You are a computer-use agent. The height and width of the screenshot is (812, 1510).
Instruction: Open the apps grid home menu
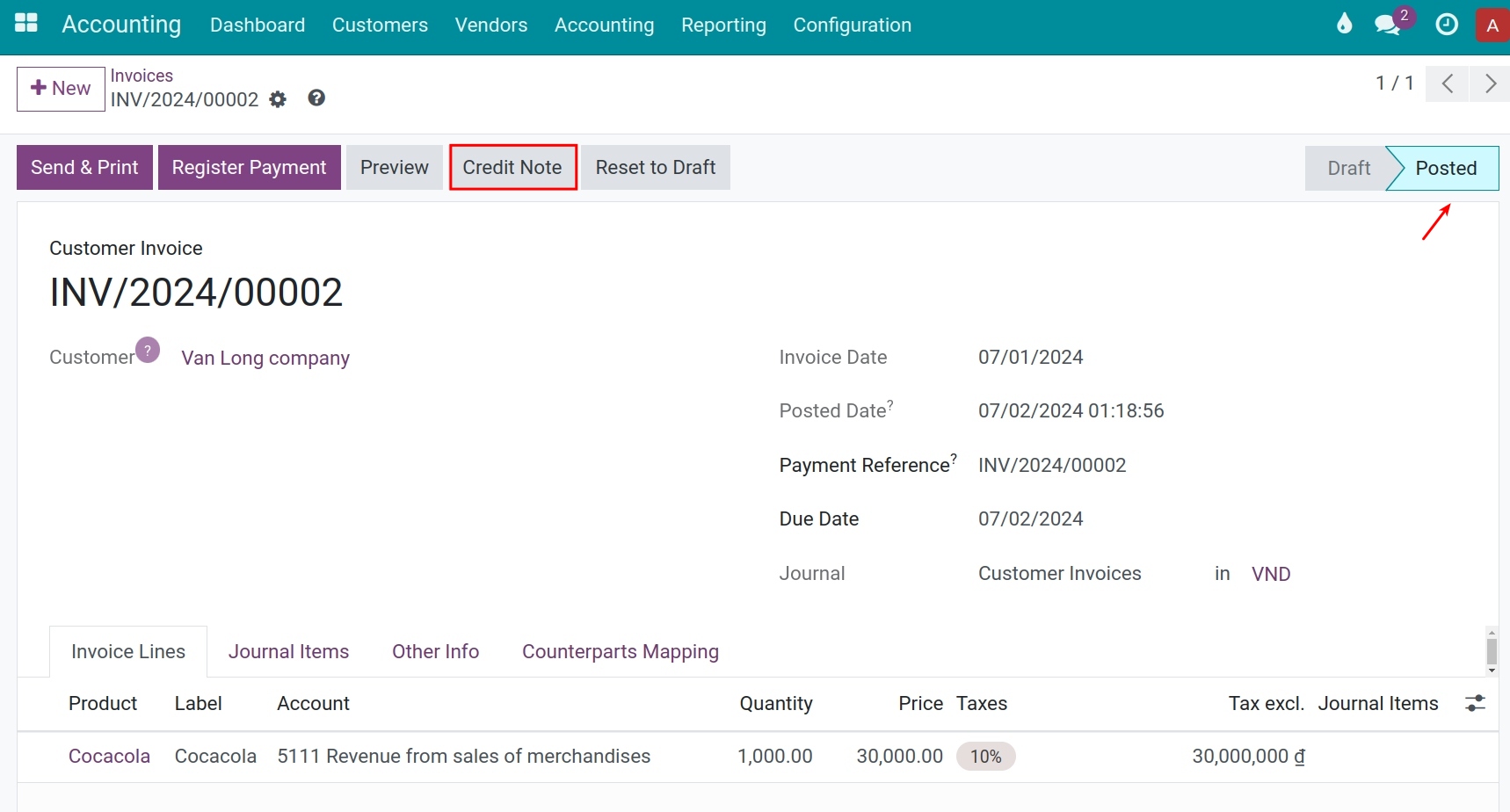tap(26, 23)
